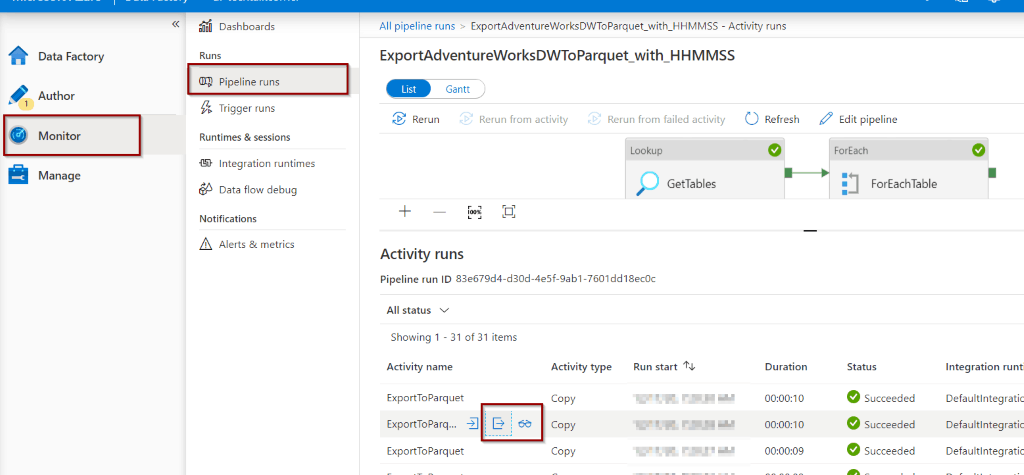Select the Monitor gauge icon
This screenshot has width=1024, height=475.
19,135
